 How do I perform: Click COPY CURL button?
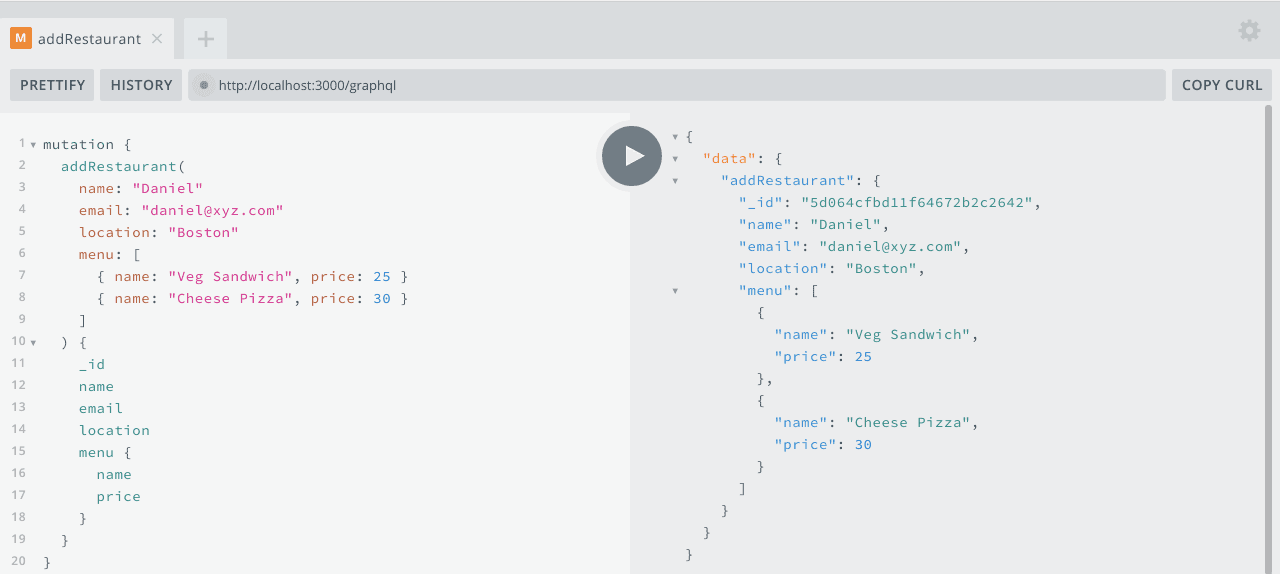click(x=1221, y=85)
